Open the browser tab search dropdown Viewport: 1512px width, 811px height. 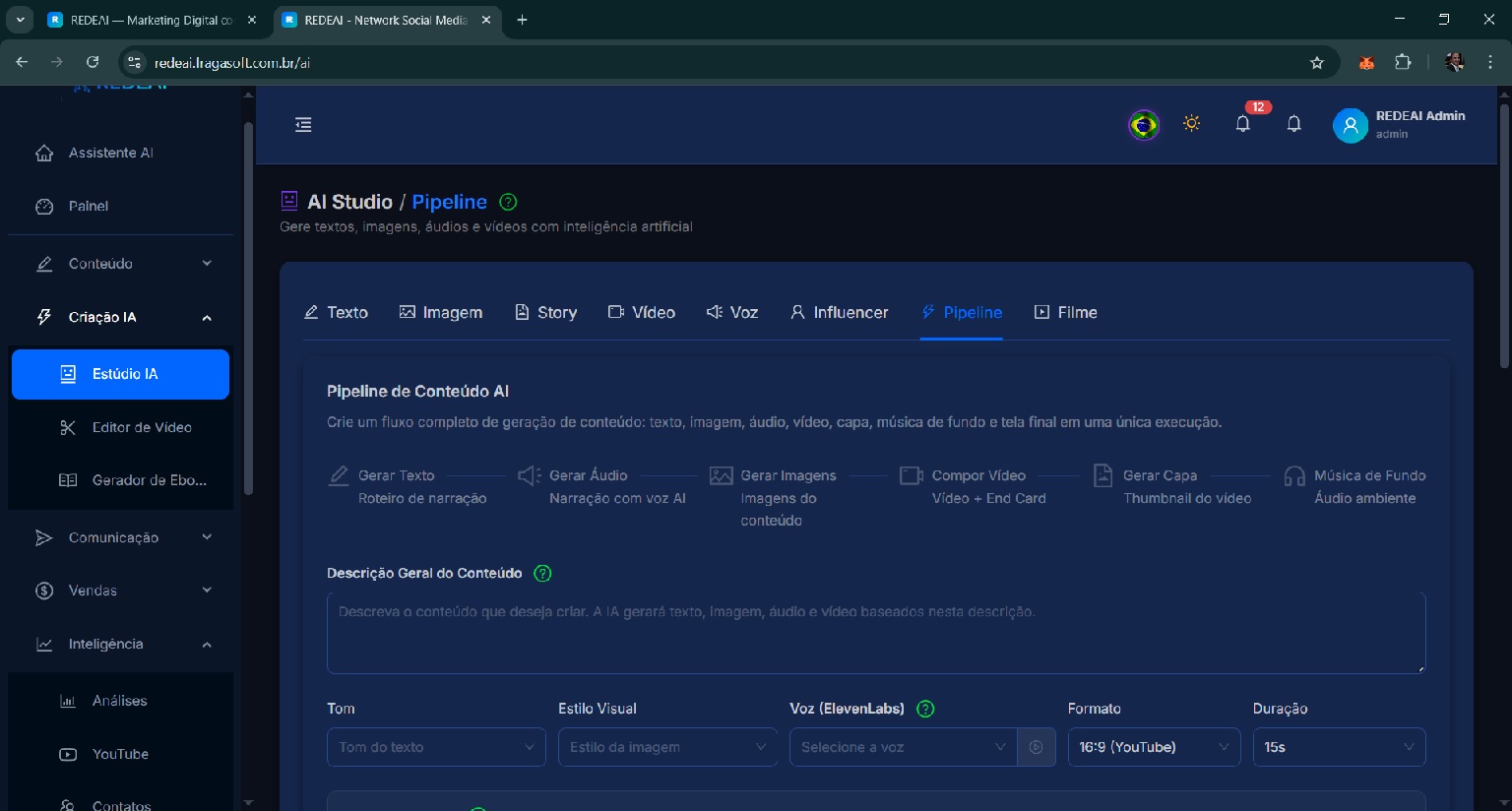point(20,20)
